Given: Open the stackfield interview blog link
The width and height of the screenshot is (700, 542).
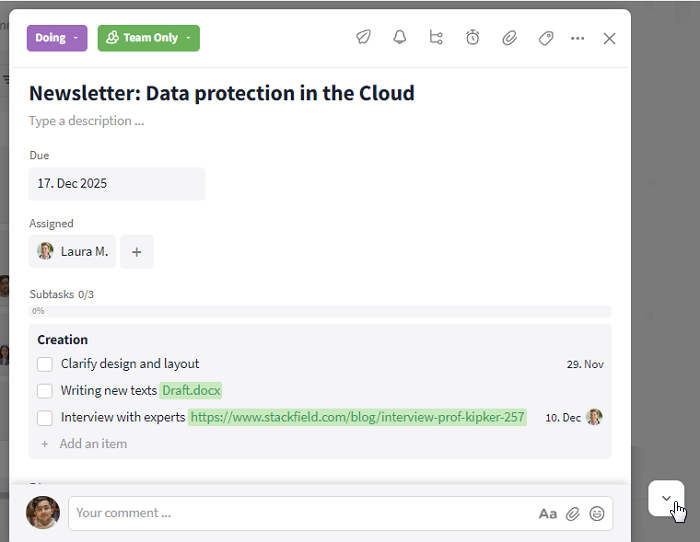Looking at the screenshot, I should pyautogui.click(x=357, y=418).
